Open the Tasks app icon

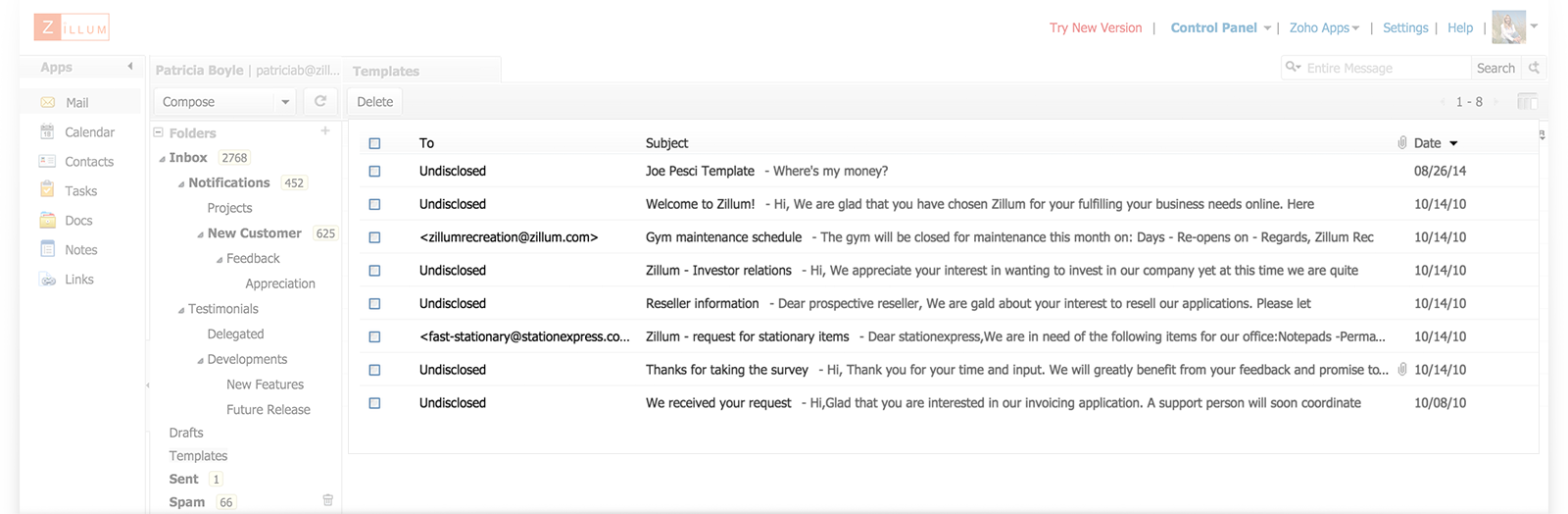pyautogui.click(x=47, y=190)
